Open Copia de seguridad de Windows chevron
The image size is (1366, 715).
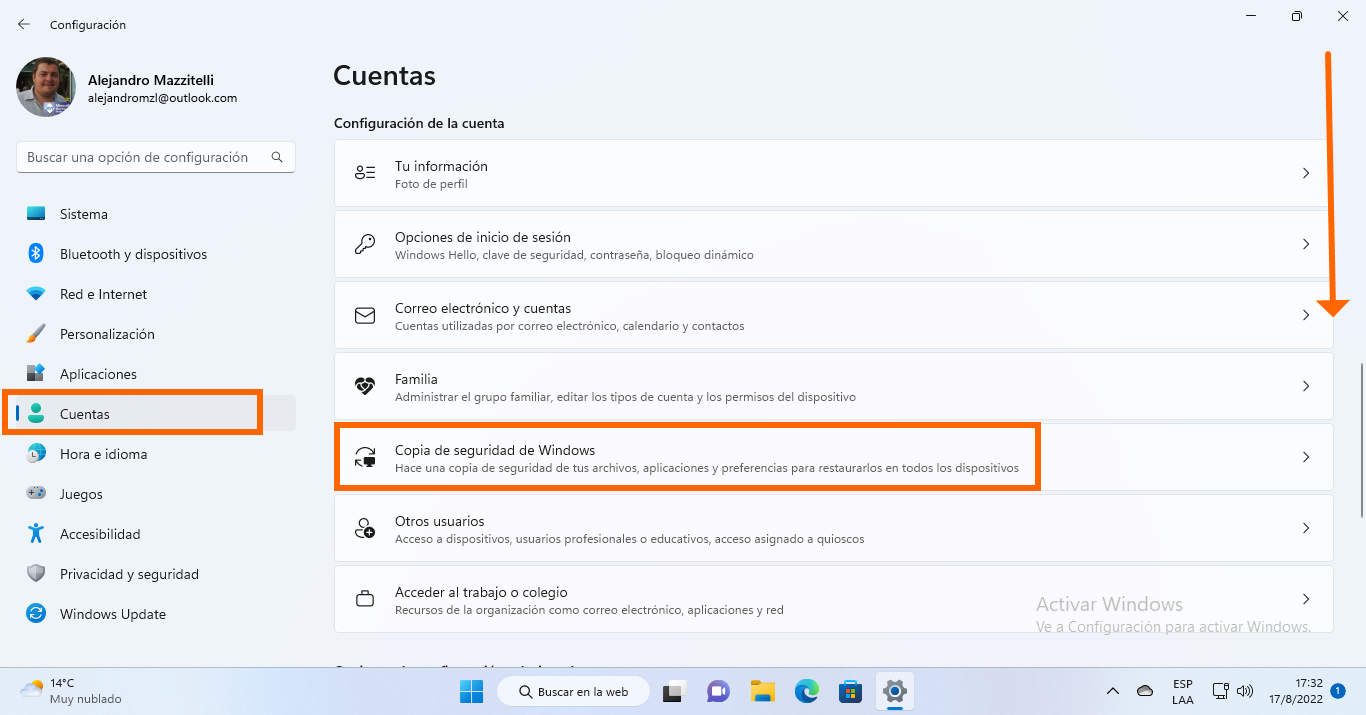[1306, 457]
